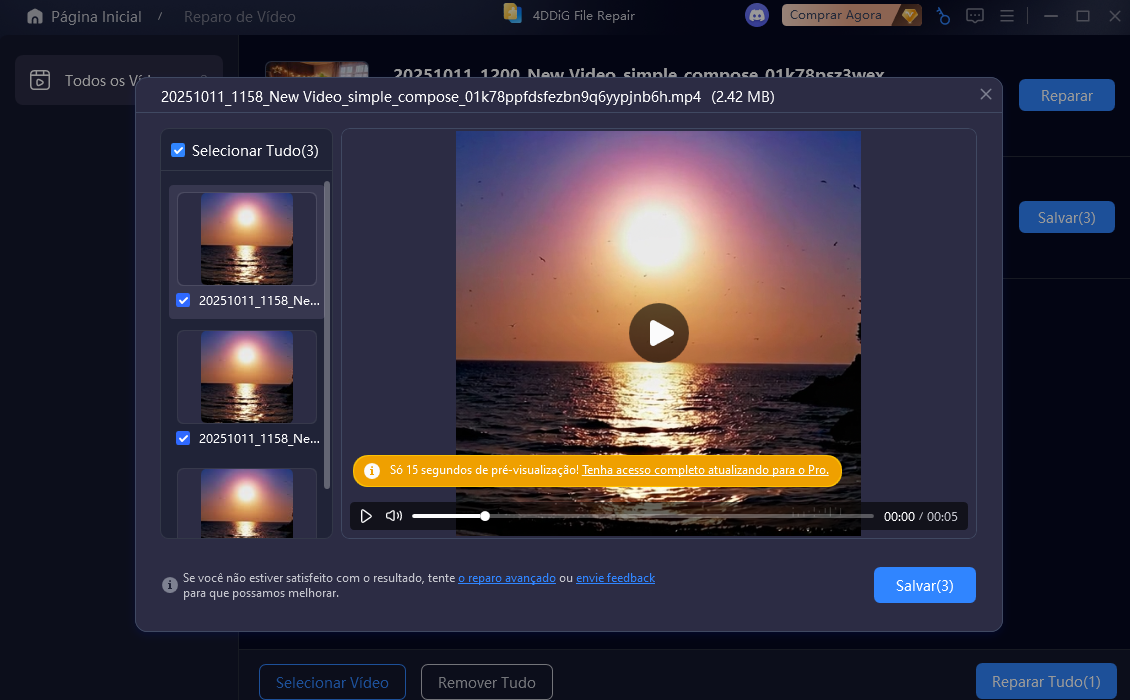
Task: Uncheck the first 20251011_1158 video checkbox
Action: 182,300
